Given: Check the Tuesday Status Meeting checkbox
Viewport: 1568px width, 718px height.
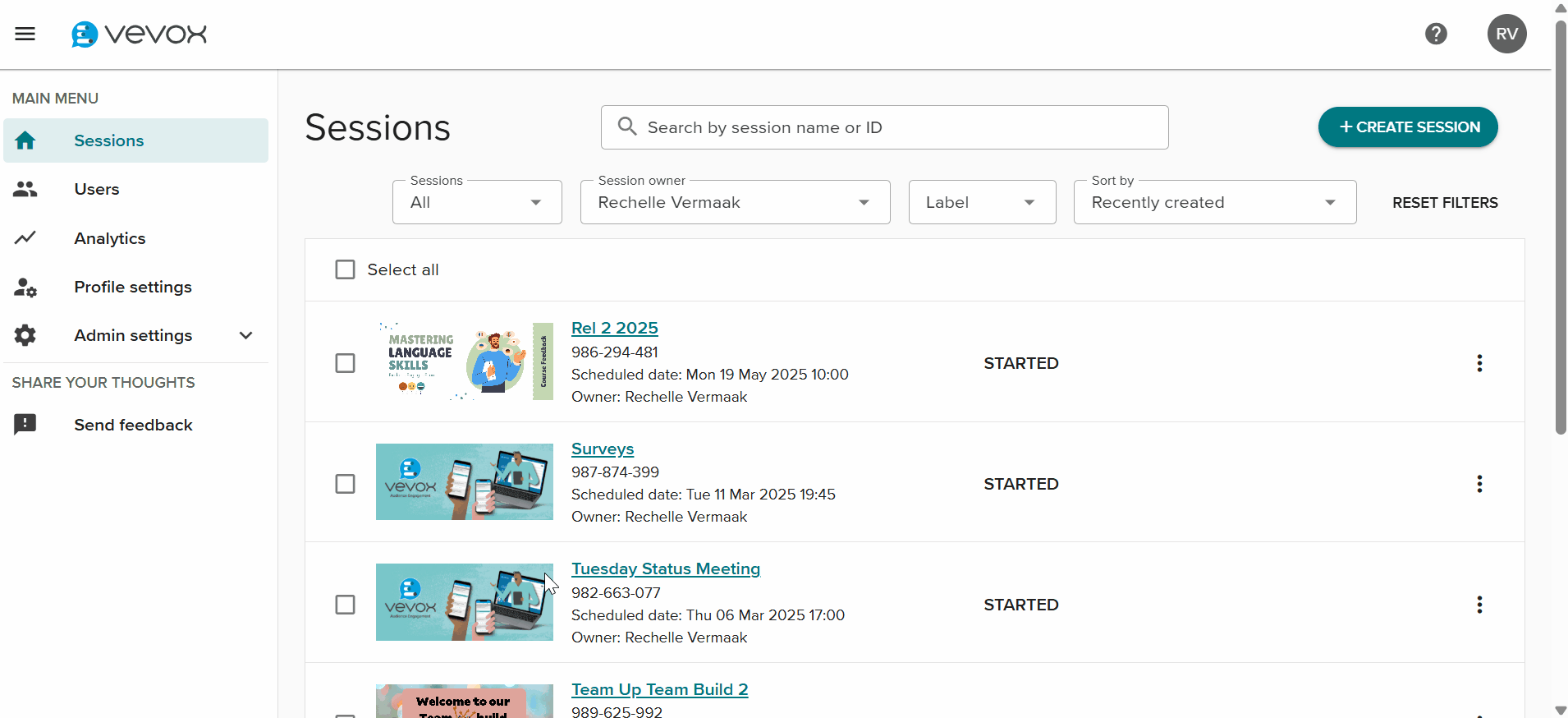Looking at the screenshot, I should pos(346,605).
